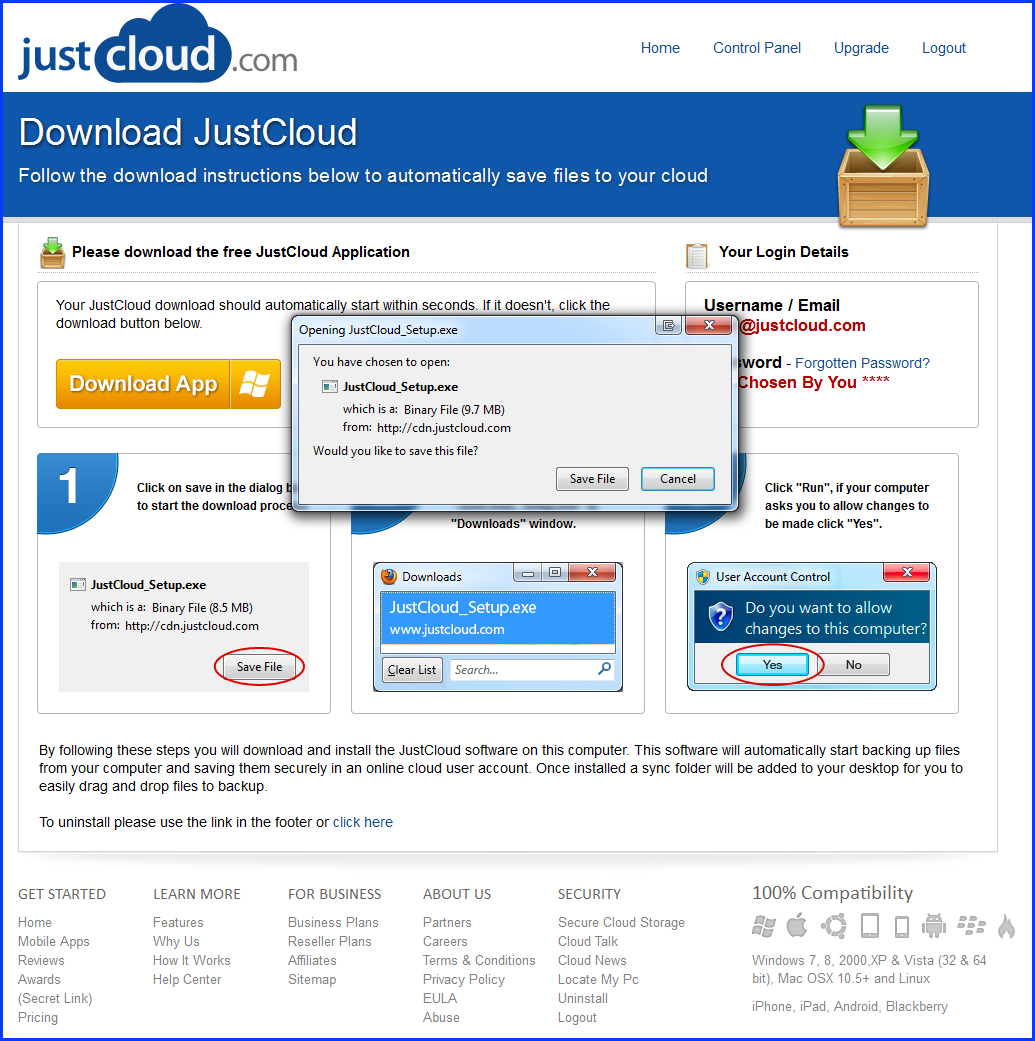Screen dimensions: 1035x1041
Task: Click the iPad tablet compatibility icon
Action: point(870,925)
